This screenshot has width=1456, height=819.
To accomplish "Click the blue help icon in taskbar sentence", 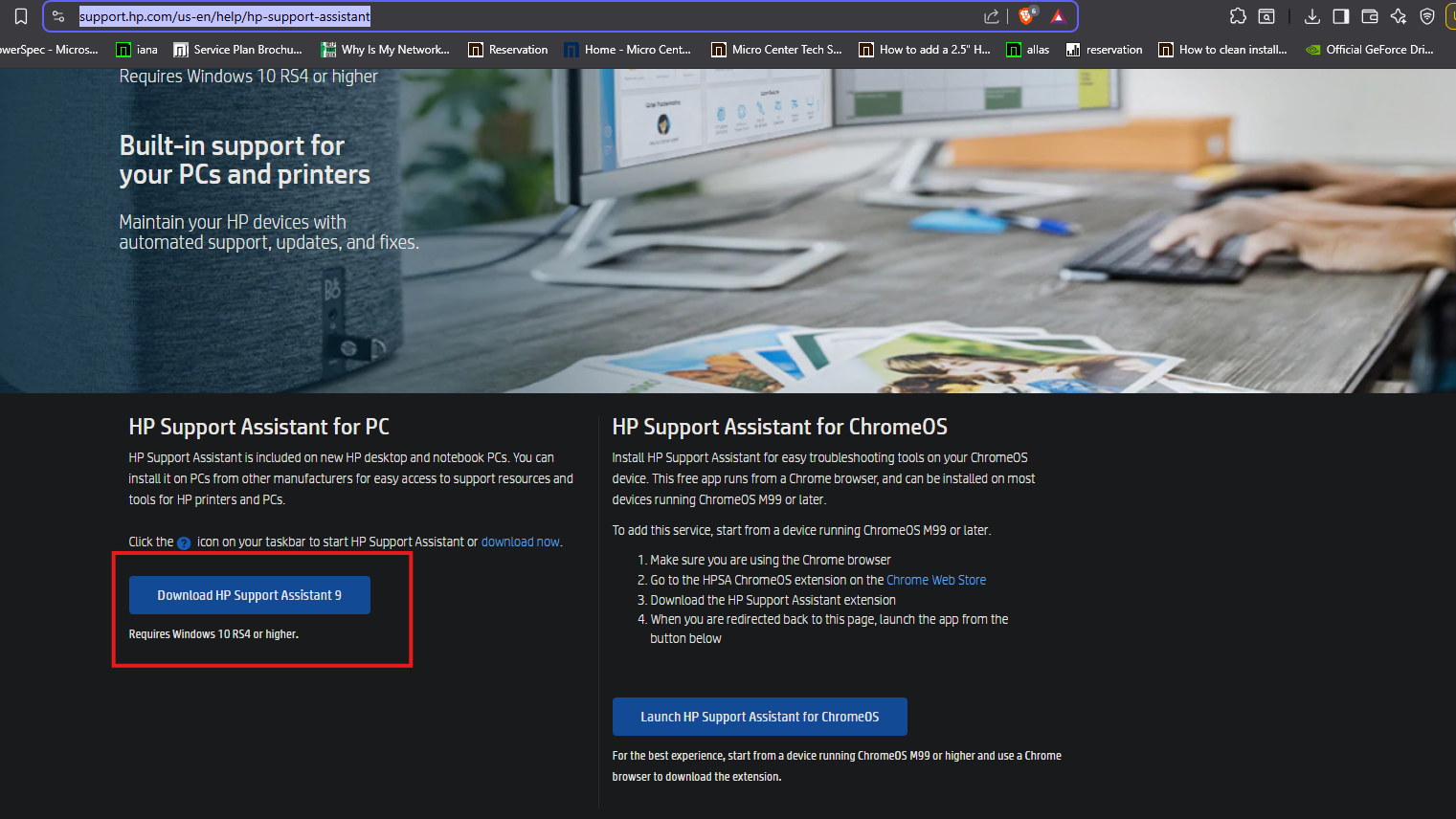I will coord(184,542).
